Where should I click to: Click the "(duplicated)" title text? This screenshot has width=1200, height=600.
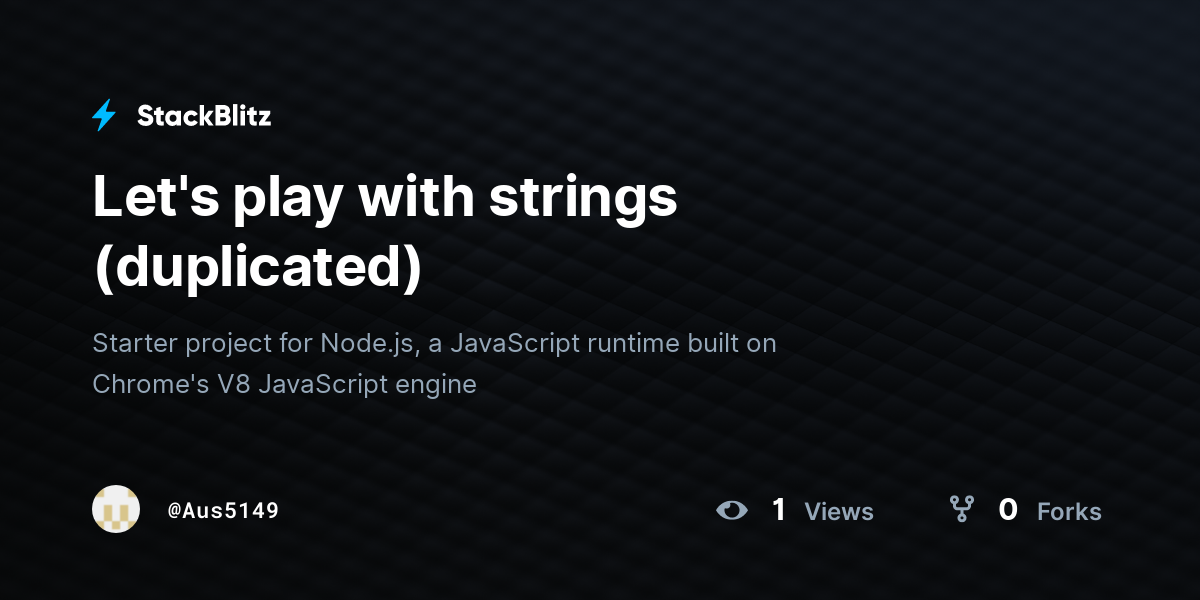(x=257, y=266)
